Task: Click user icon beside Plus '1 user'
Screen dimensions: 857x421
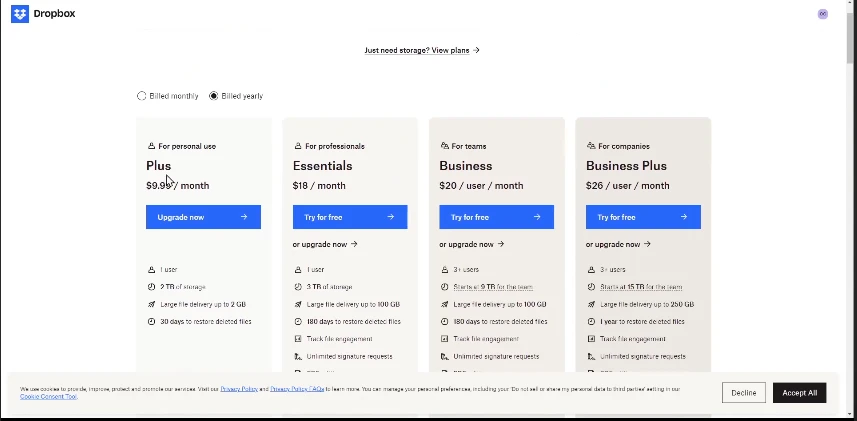Action: pyautogui.click(x=151, y=270)
